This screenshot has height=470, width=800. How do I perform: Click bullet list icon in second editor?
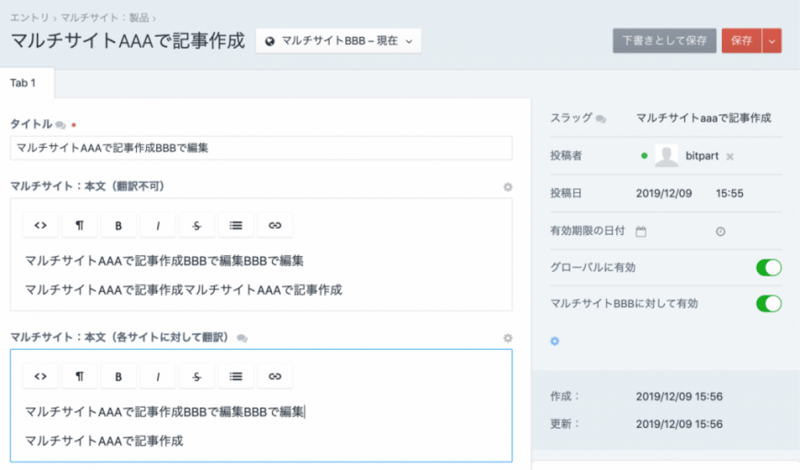tap(235, 376)
